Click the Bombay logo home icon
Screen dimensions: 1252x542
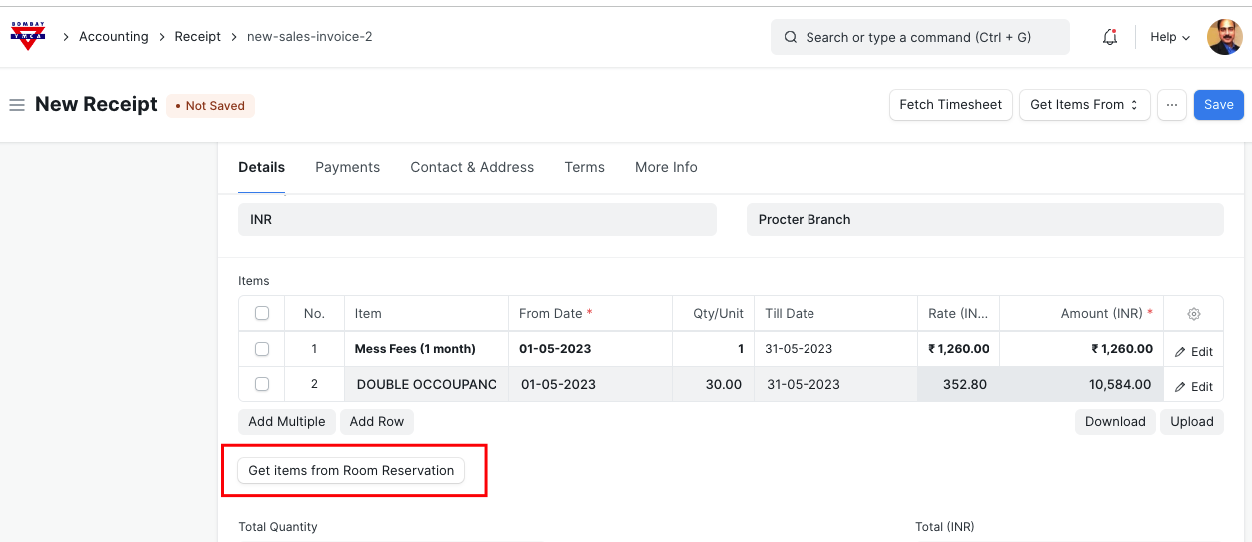[27, 36]
